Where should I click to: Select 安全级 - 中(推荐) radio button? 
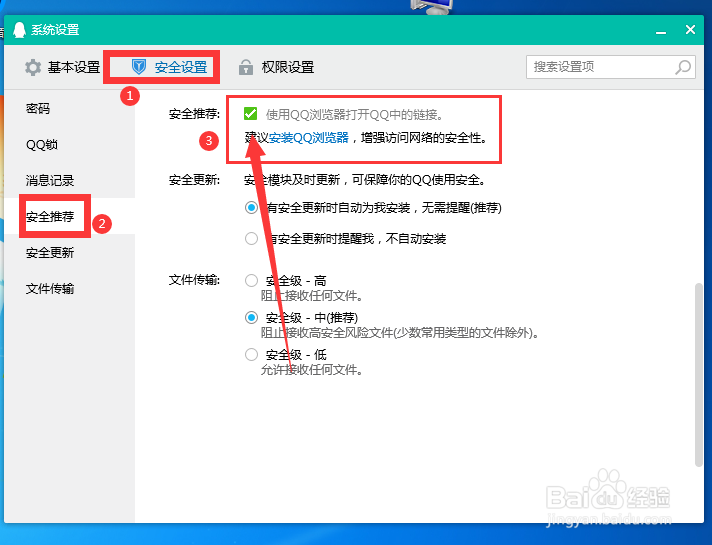[x=251, y=317]
